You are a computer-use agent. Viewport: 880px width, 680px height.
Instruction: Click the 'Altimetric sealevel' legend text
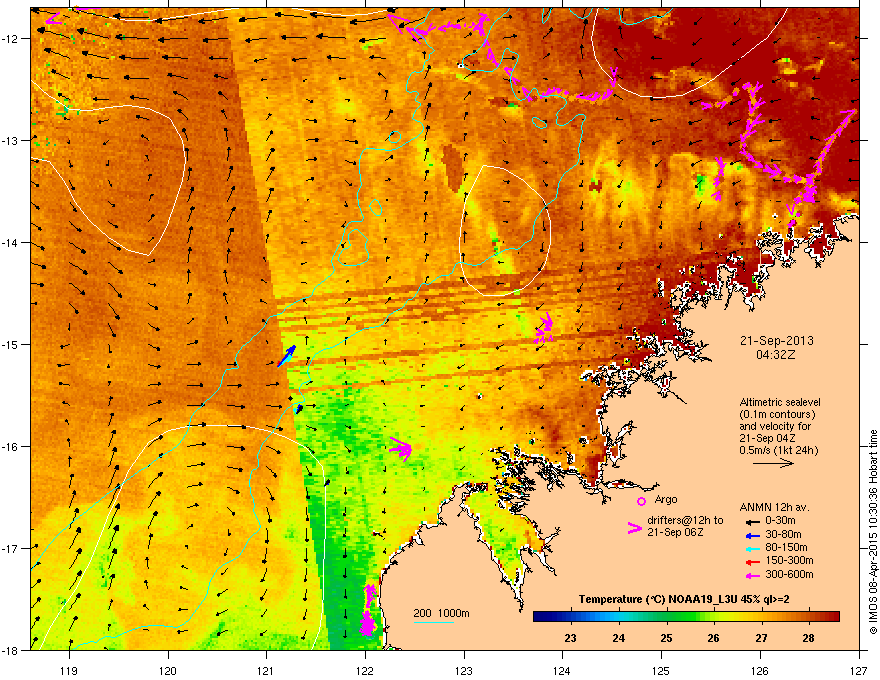coord(780,402)
